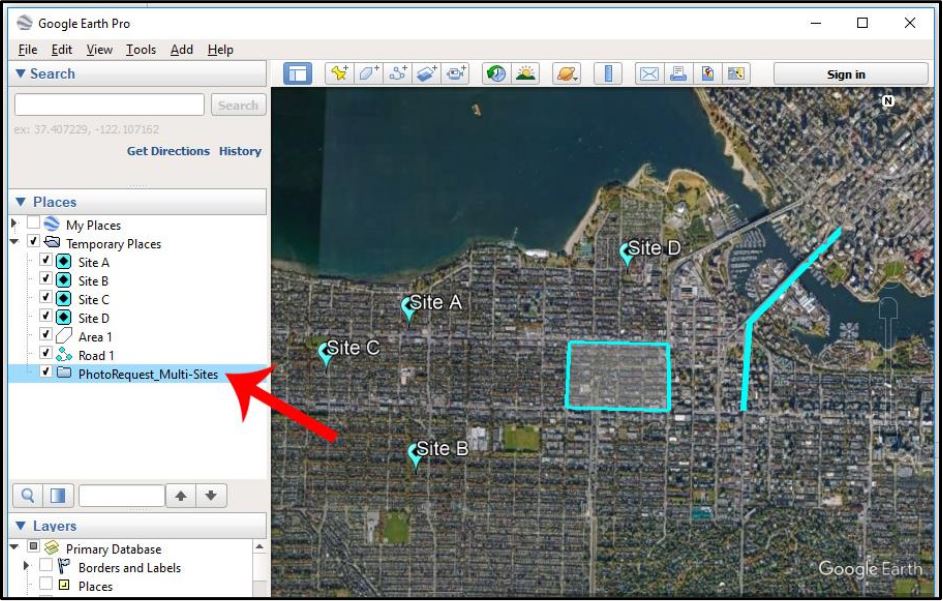Click the places filter field beside arrows

[x=121, y=496]
